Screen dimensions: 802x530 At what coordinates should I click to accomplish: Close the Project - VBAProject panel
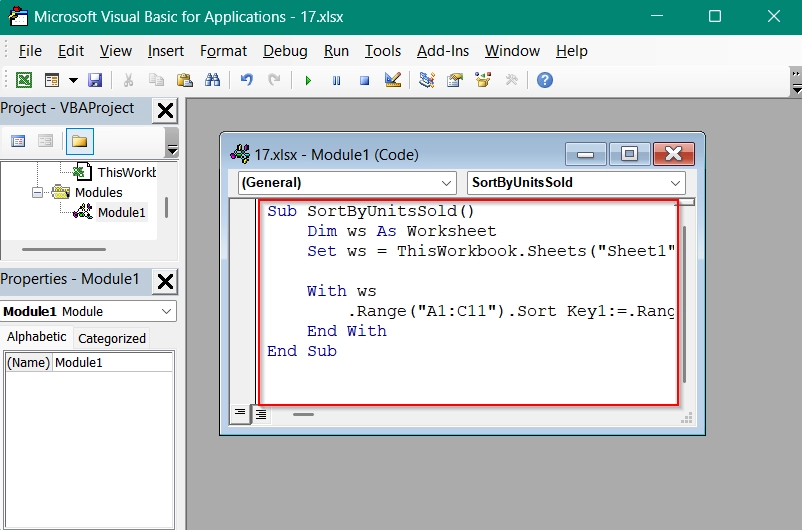(165, 111)
